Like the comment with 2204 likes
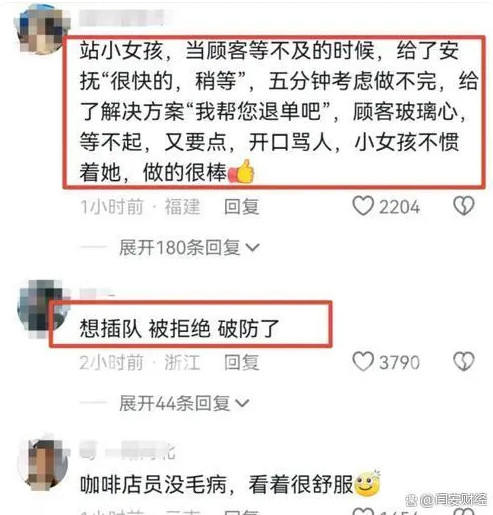The image size is (493, 515). point(363,206)
